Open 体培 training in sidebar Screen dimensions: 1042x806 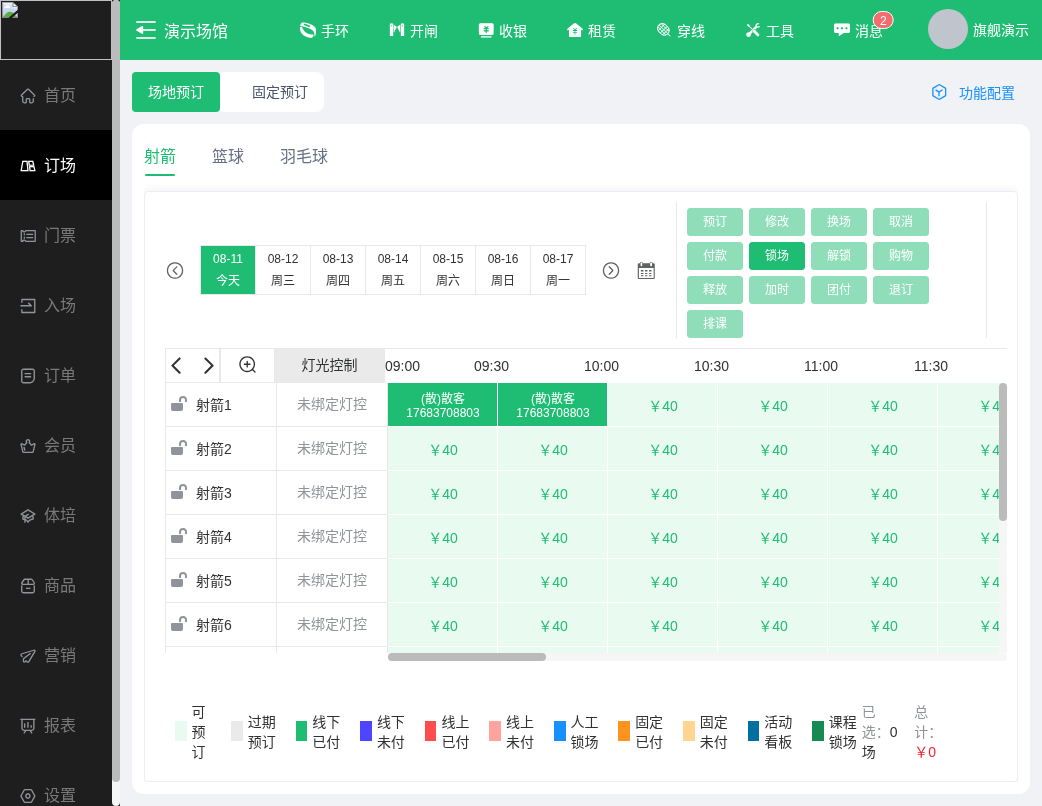(x=56, y=516)
